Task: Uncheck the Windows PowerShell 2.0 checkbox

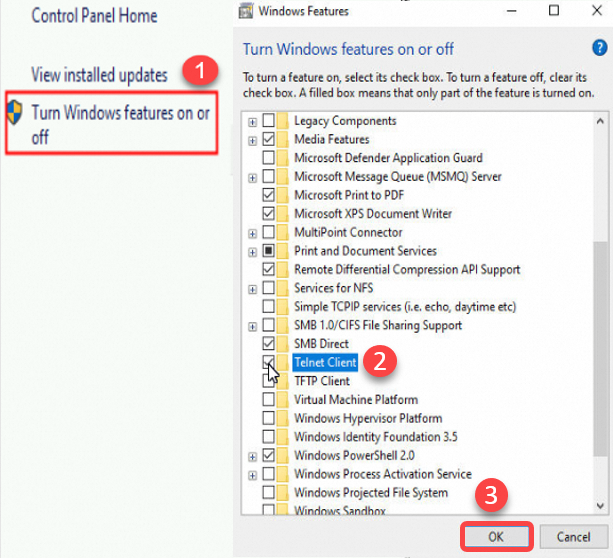Action: point(269,456)
